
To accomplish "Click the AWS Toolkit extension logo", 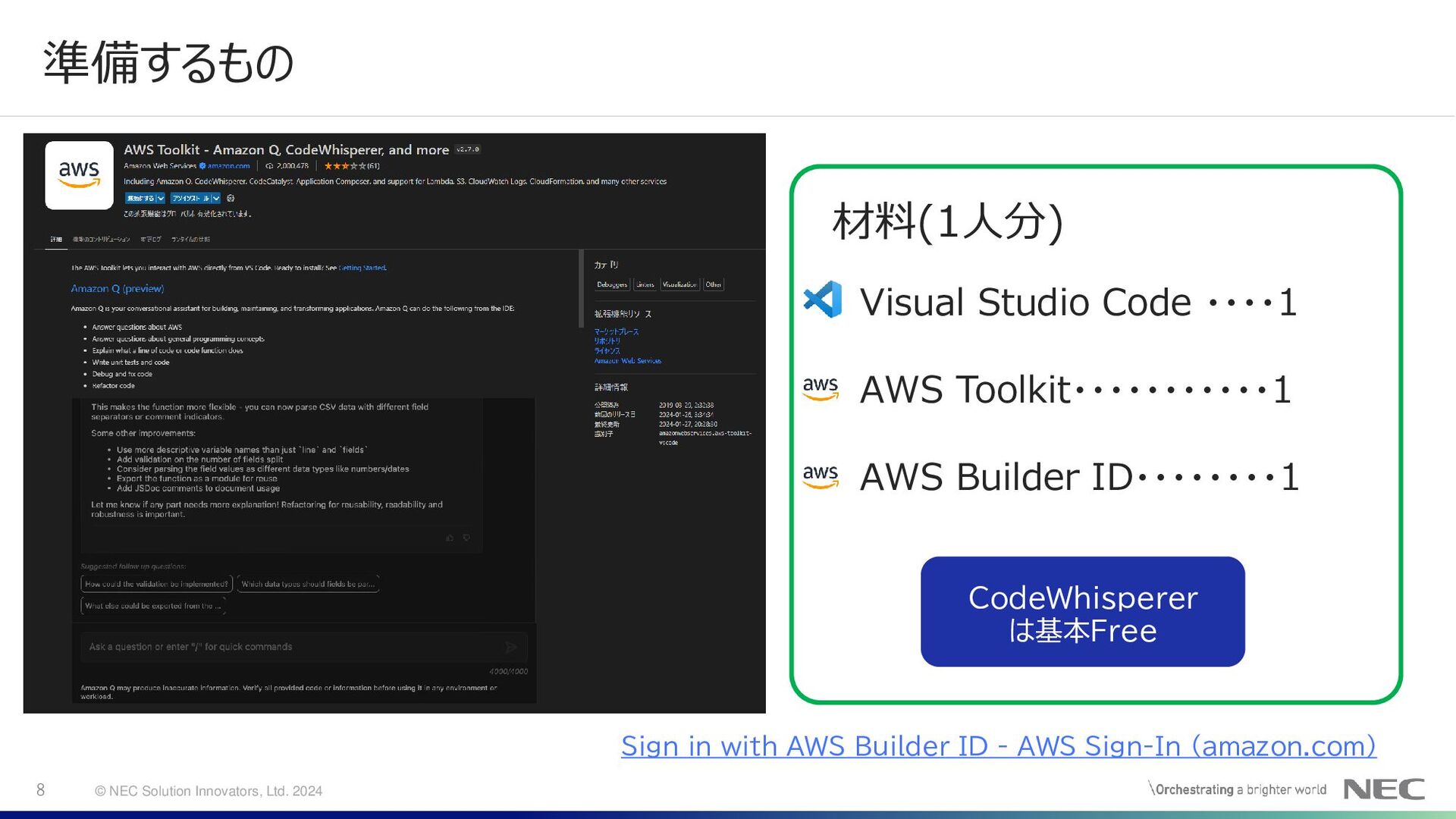I will (79, 175).
